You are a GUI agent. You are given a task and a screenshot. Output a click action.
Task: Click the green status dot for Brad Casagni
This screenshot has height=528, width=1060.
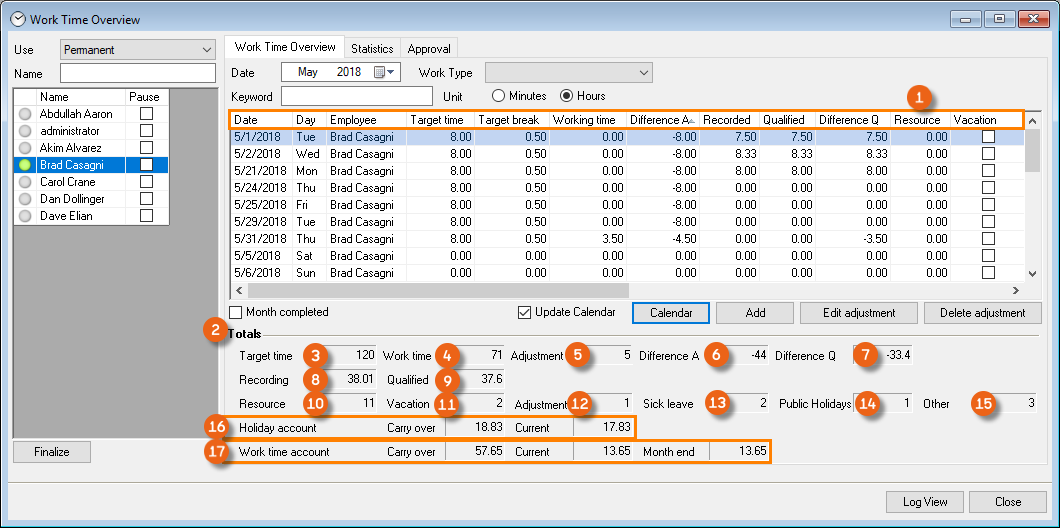26,165
